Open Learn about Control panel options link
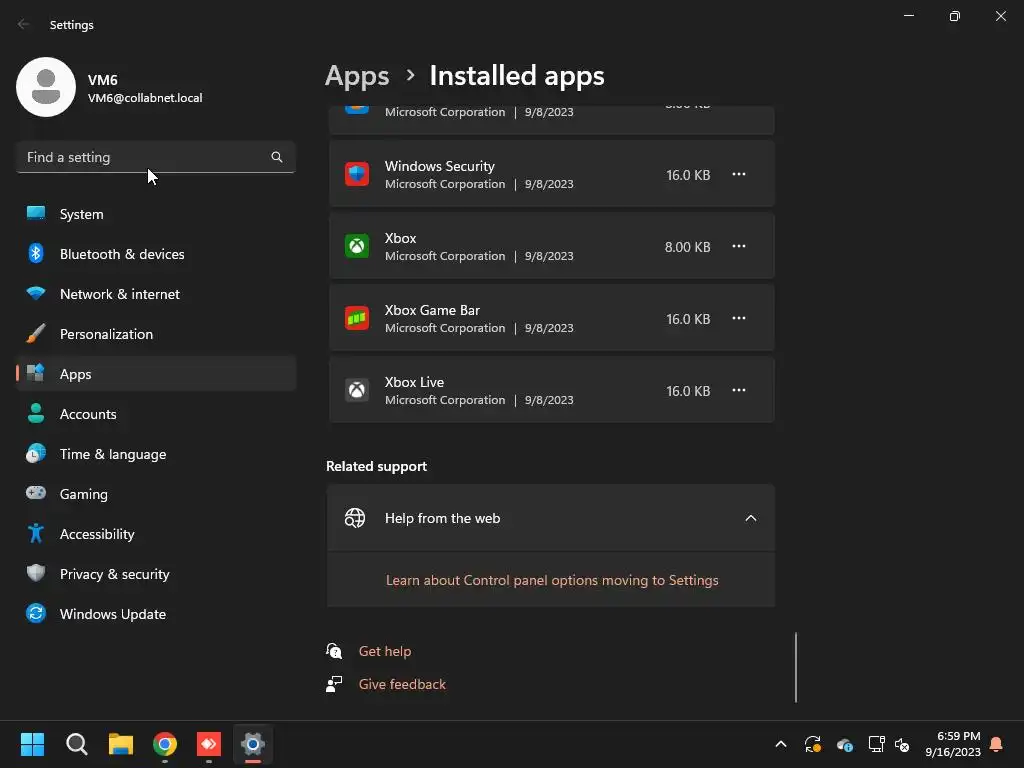The width and height of the screenshot is (1024, 768). click(552, 580)
